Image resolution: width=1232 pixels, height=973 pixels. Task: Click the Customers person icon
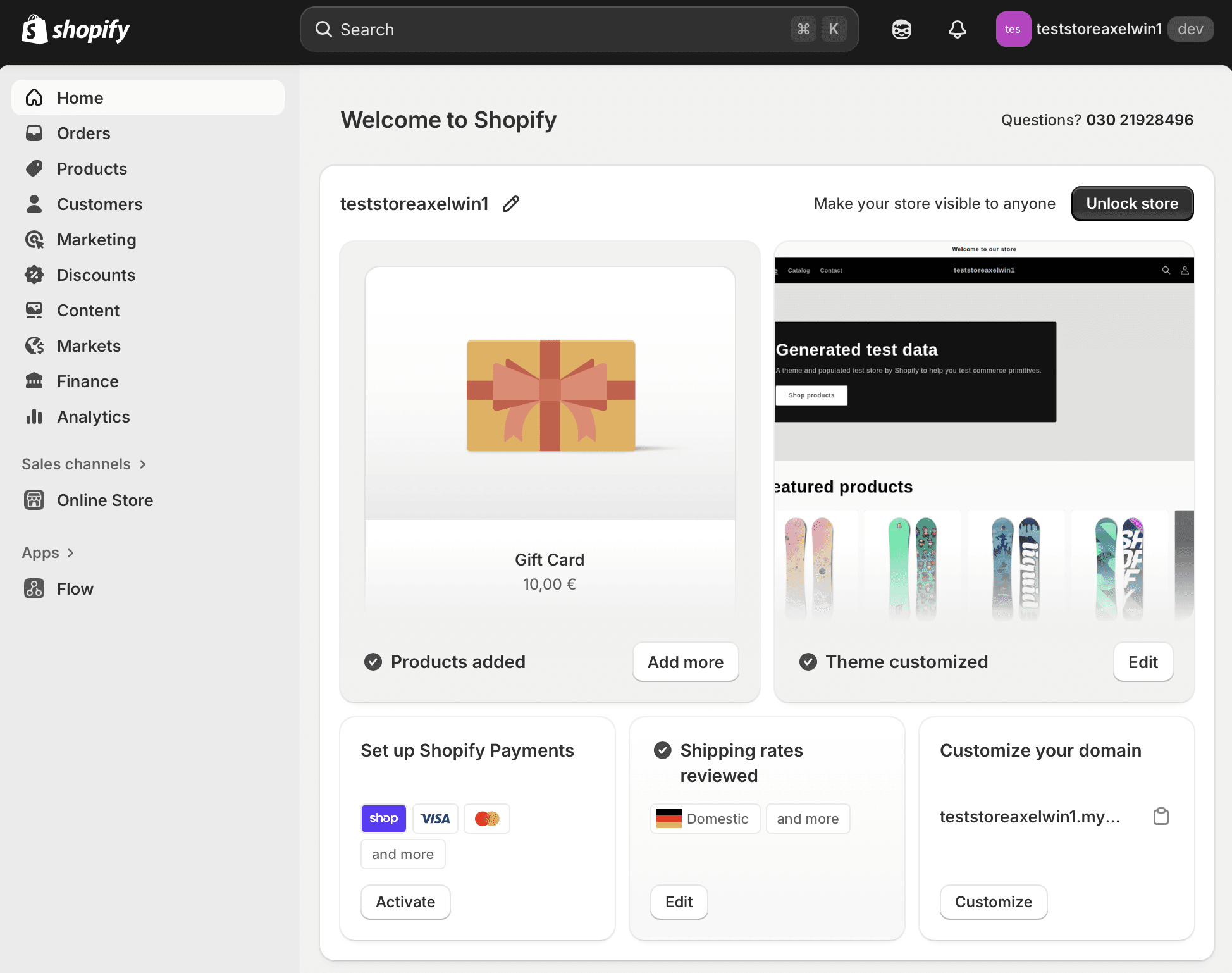pyautogui.click(x=34, y=204)
